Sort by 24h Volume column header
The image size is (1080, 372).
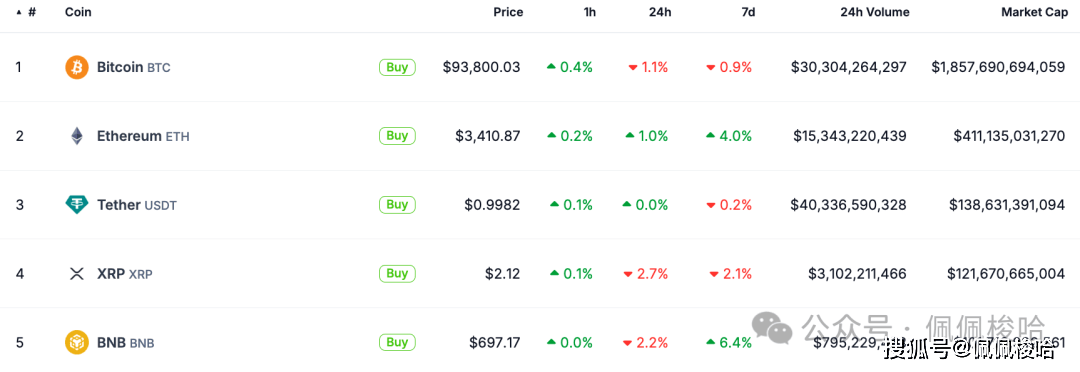click(875, 12)
